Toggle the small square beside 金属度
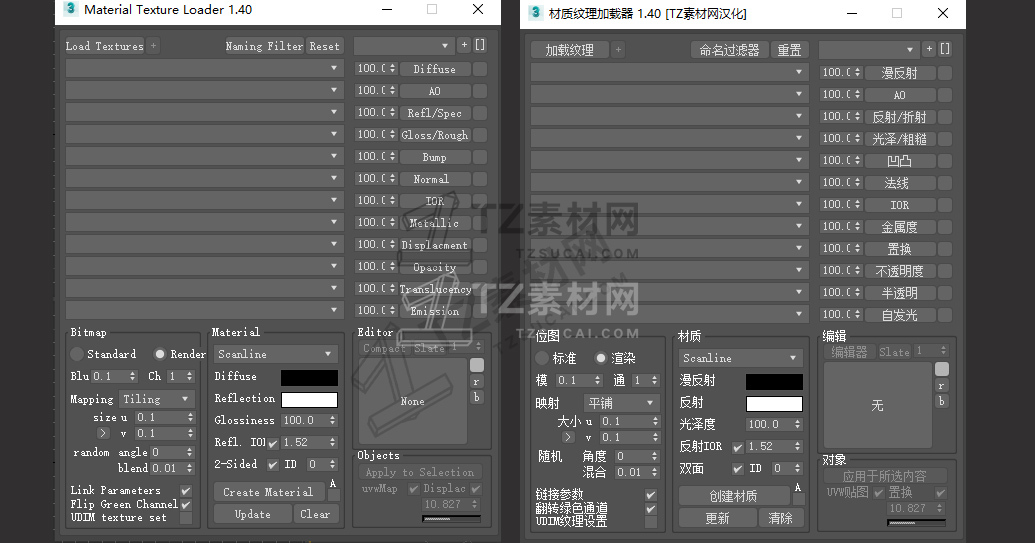 [945, 227]
